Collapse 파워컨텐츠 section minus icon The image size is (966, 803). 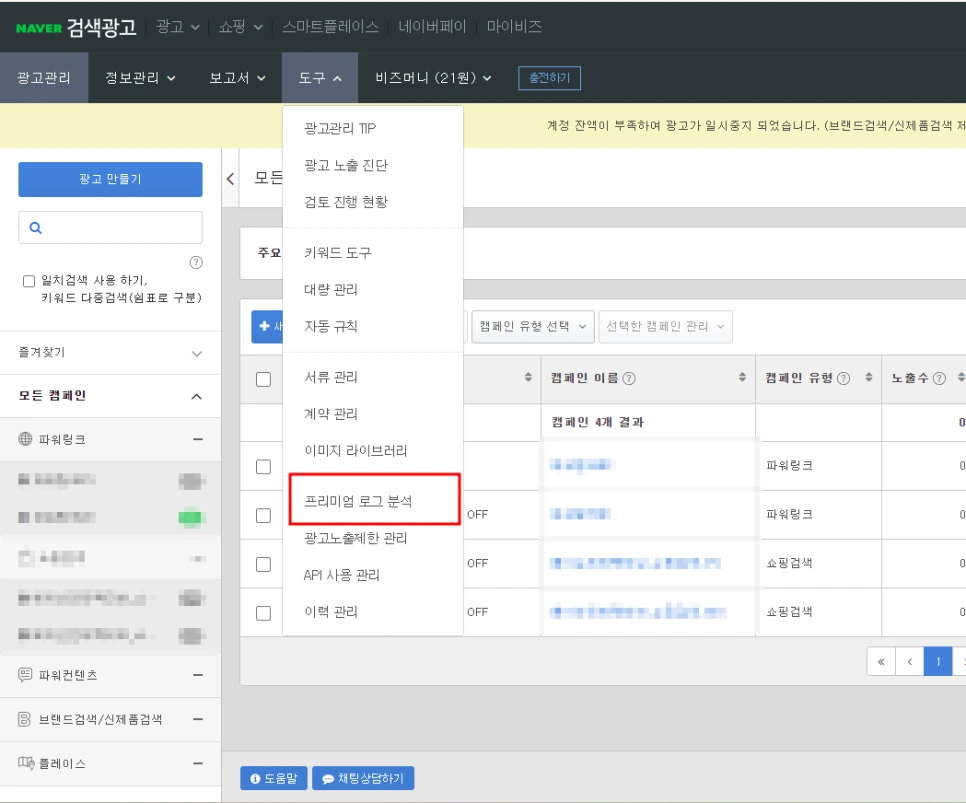pyautogui.click(x=198, y=675)
